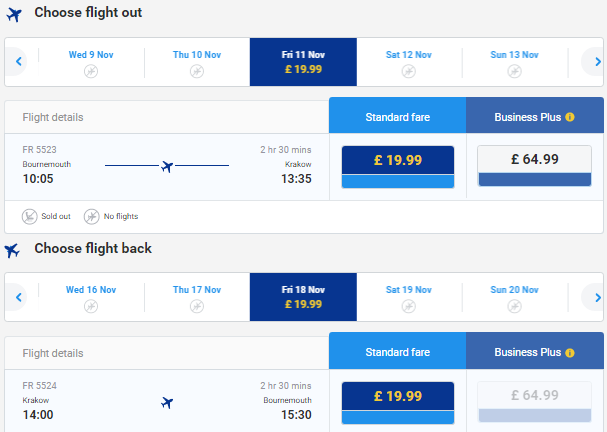Select outbound Standard fare £19.99 price

pyautogui.click(x=398, y=167)
